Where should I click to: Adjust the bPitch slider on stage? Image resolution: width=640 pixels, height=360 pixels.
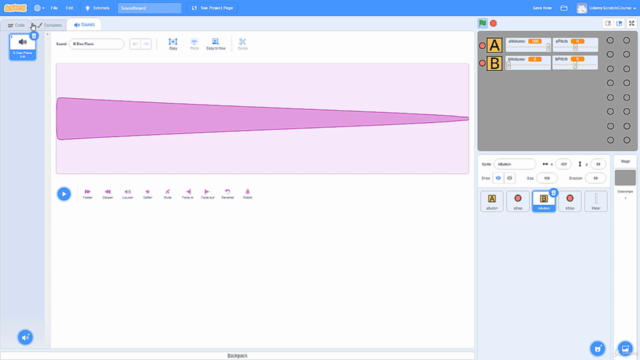(575, 65)
